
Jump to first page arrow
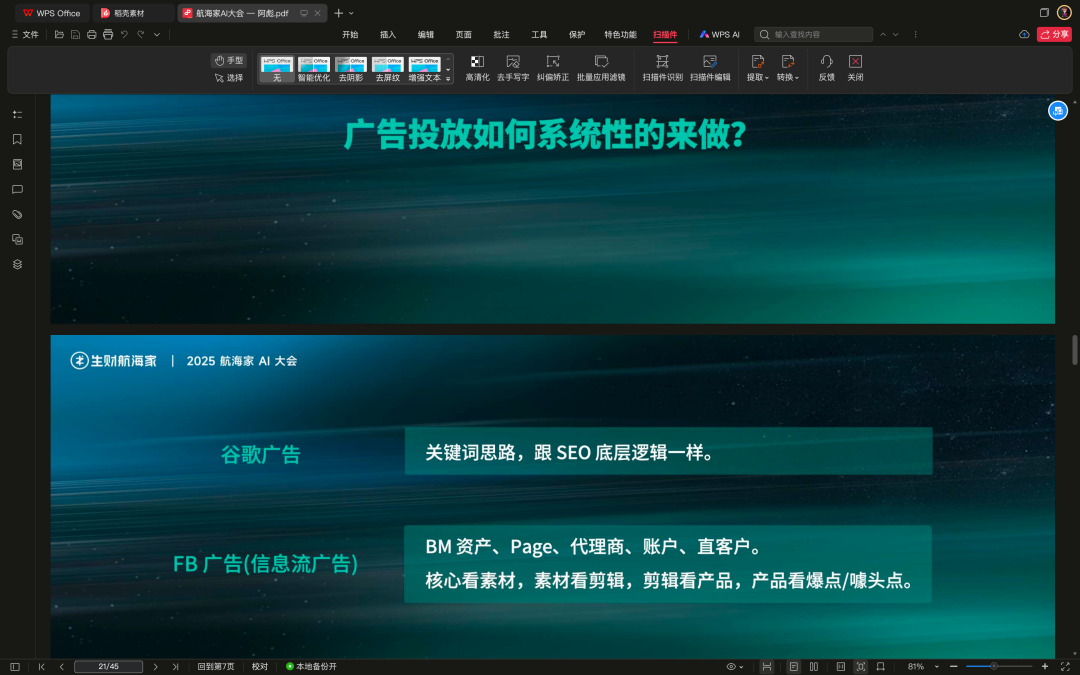41,667
